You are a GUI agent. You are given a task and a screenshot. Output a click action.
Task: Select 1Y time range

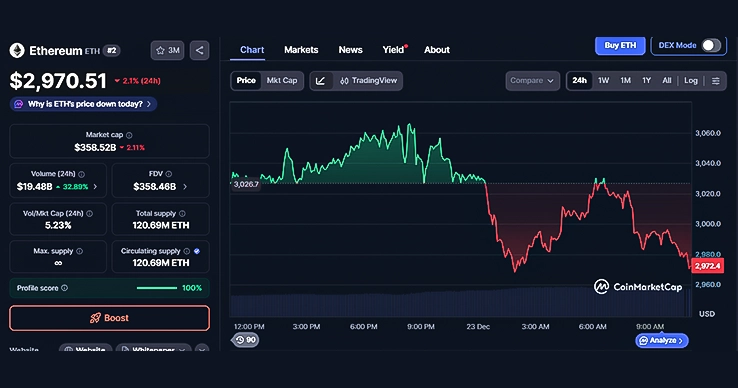647,81
